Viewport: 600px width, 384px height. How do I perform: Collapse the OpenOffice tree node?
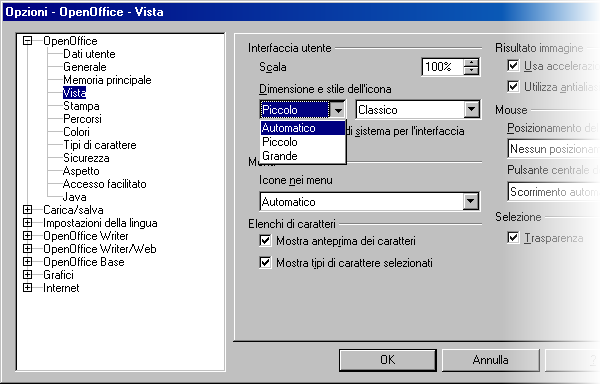27,40
